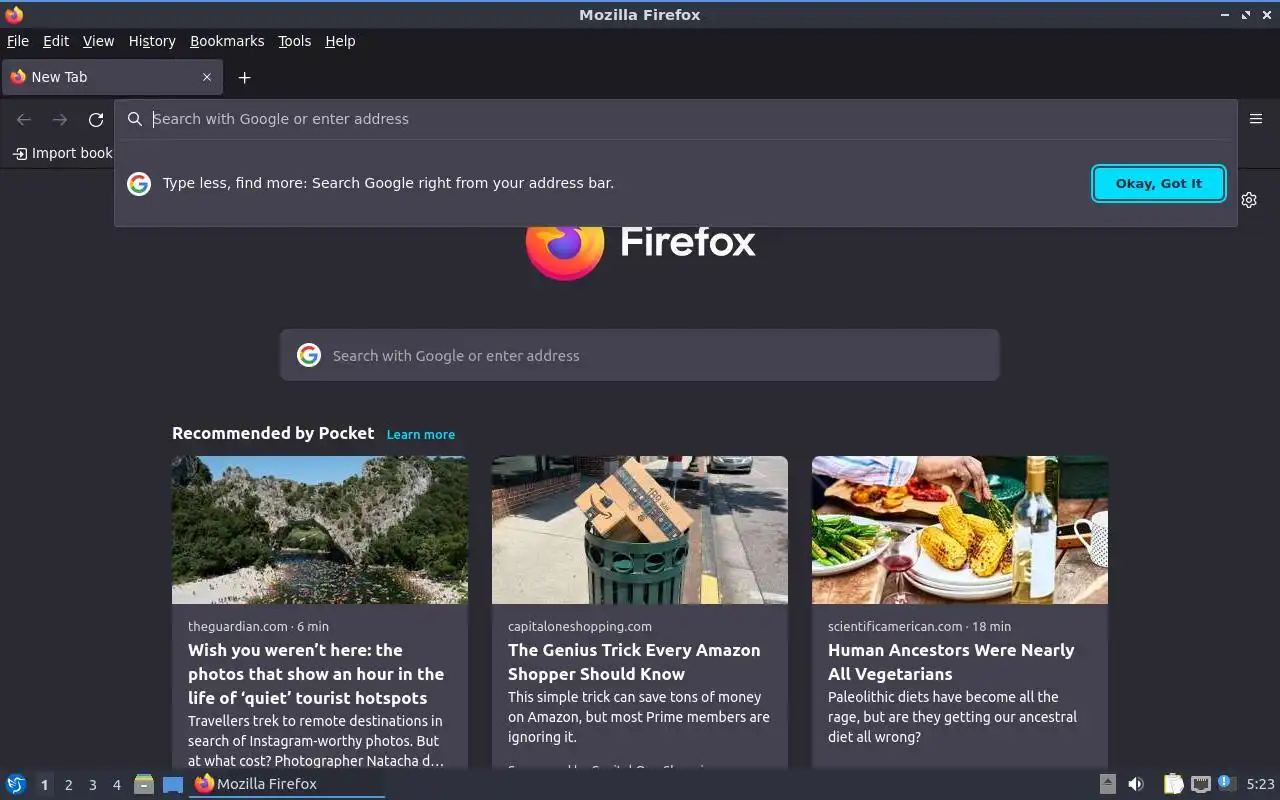Click capitaloneshopping.com source label
The height and width of the screenshot is (800, 1280).
(580, 626)
